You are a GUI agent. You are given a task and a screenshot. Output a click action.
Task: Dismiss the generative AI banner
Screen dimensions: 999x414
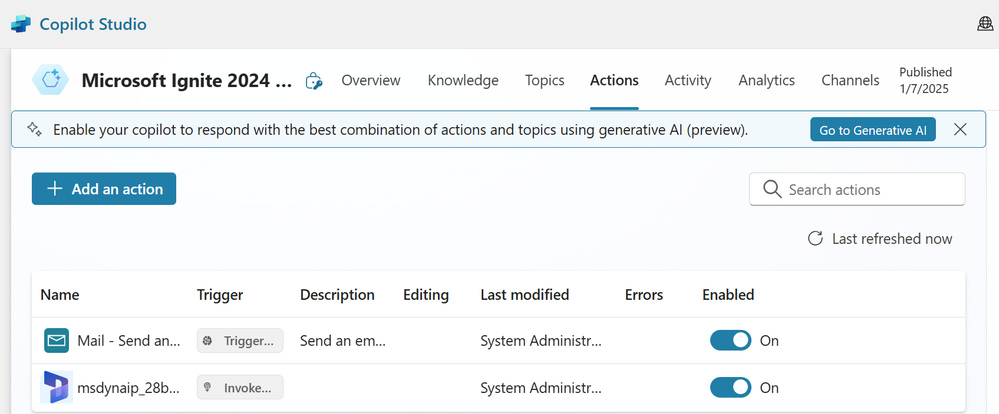[x=960, y=129]
